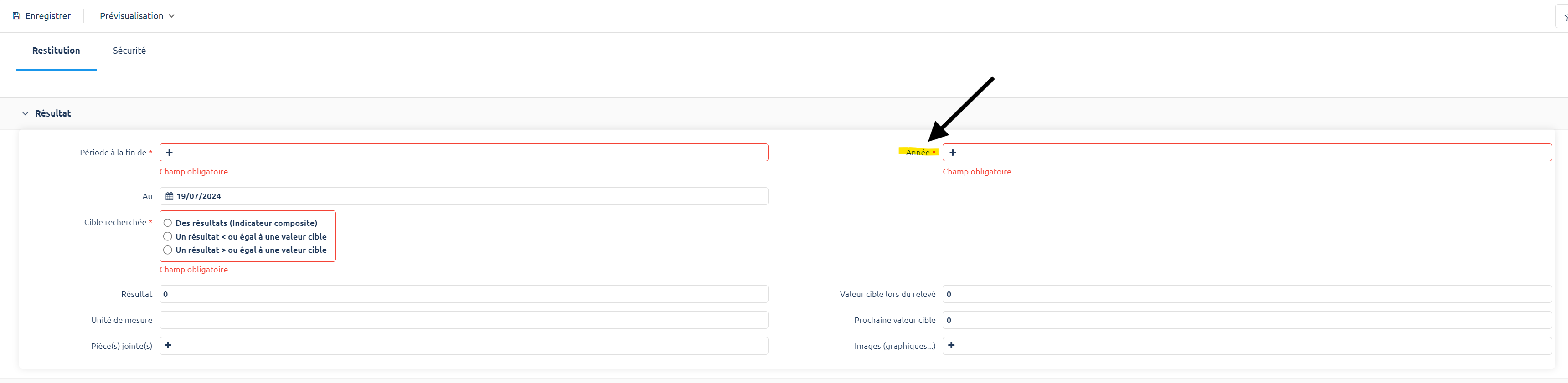
Task: Click the Unité de mesure input field
Action: click(463, 321)
